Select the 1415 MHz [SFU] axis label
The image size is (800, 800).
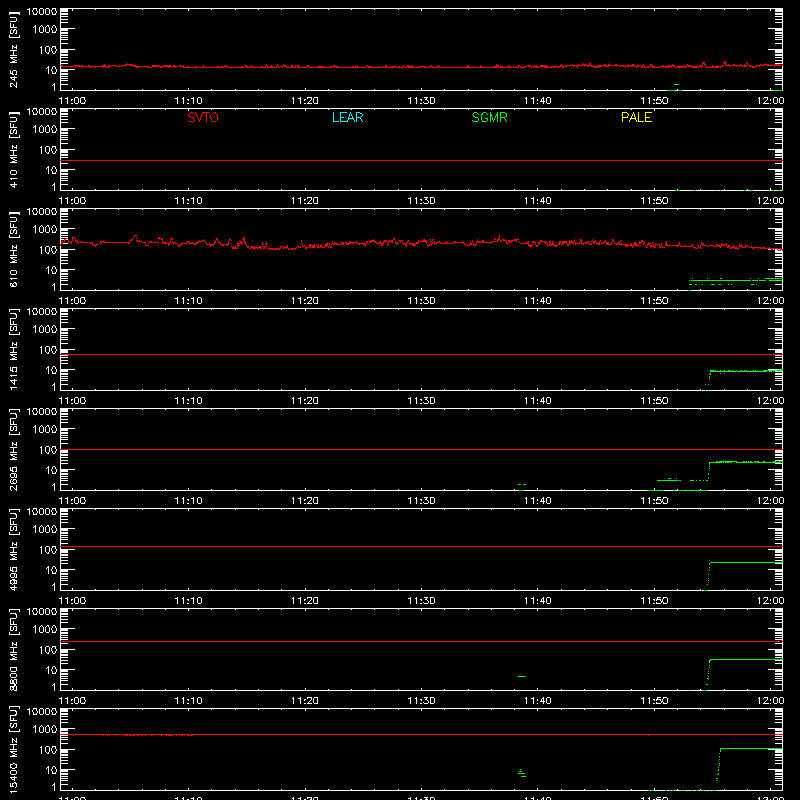pos(14,349)
